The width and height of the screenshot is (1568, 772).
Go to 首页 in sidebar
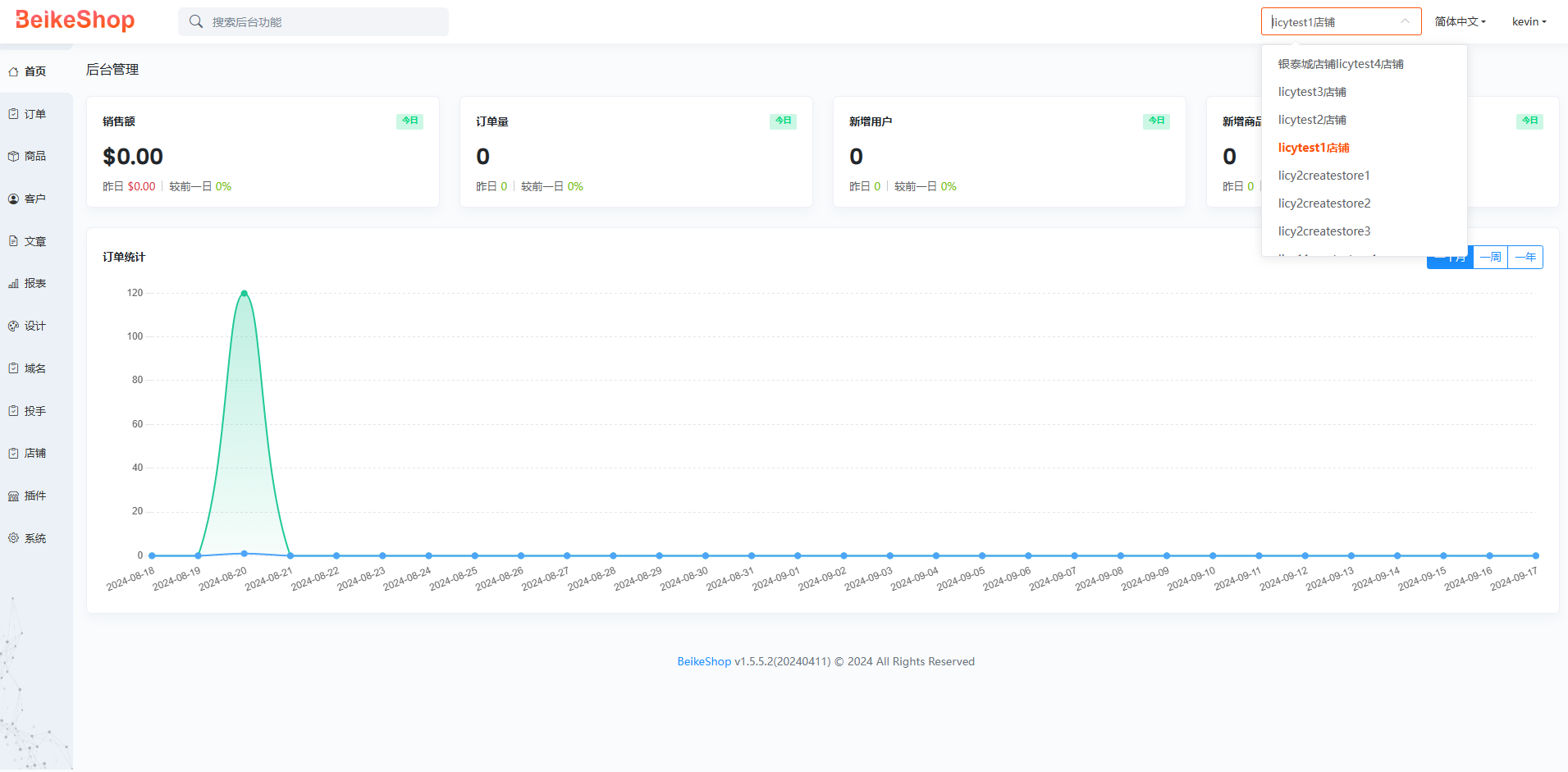[x=35, y=71]
